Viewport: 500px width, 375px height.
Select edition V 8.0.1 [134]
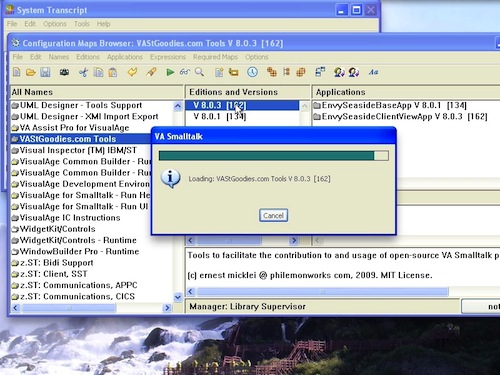tap(242, 117)
